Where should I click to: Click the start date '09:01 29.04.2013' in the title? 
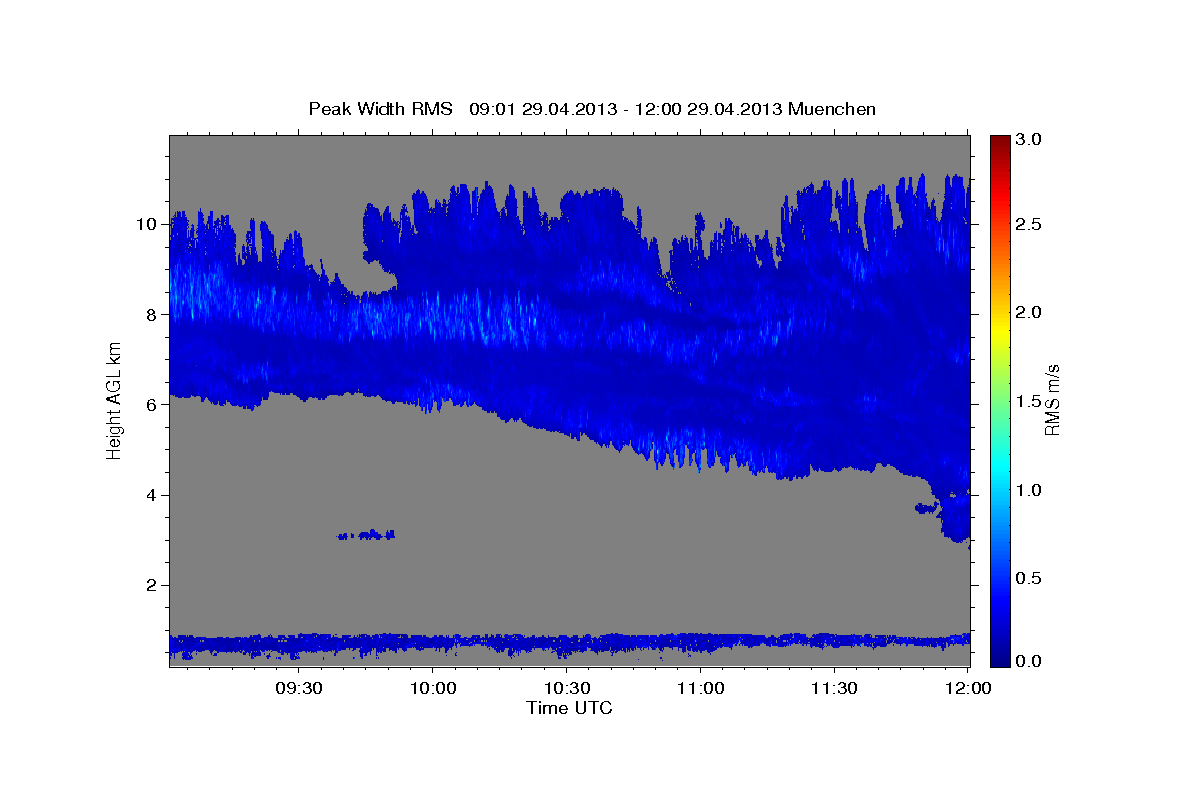543,109
